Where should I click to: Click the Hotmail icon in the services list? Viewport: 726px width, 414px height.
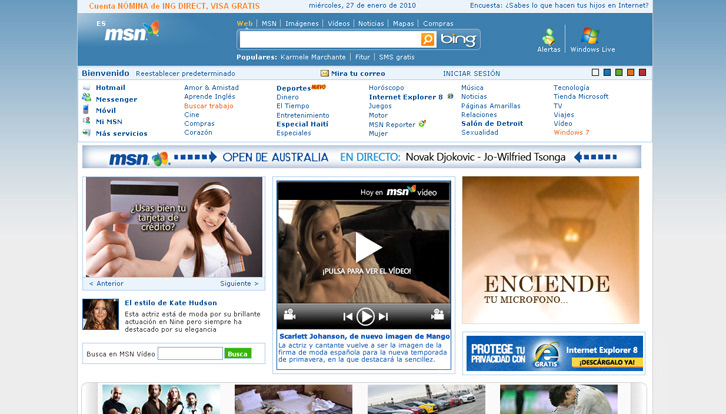[86, 88]
